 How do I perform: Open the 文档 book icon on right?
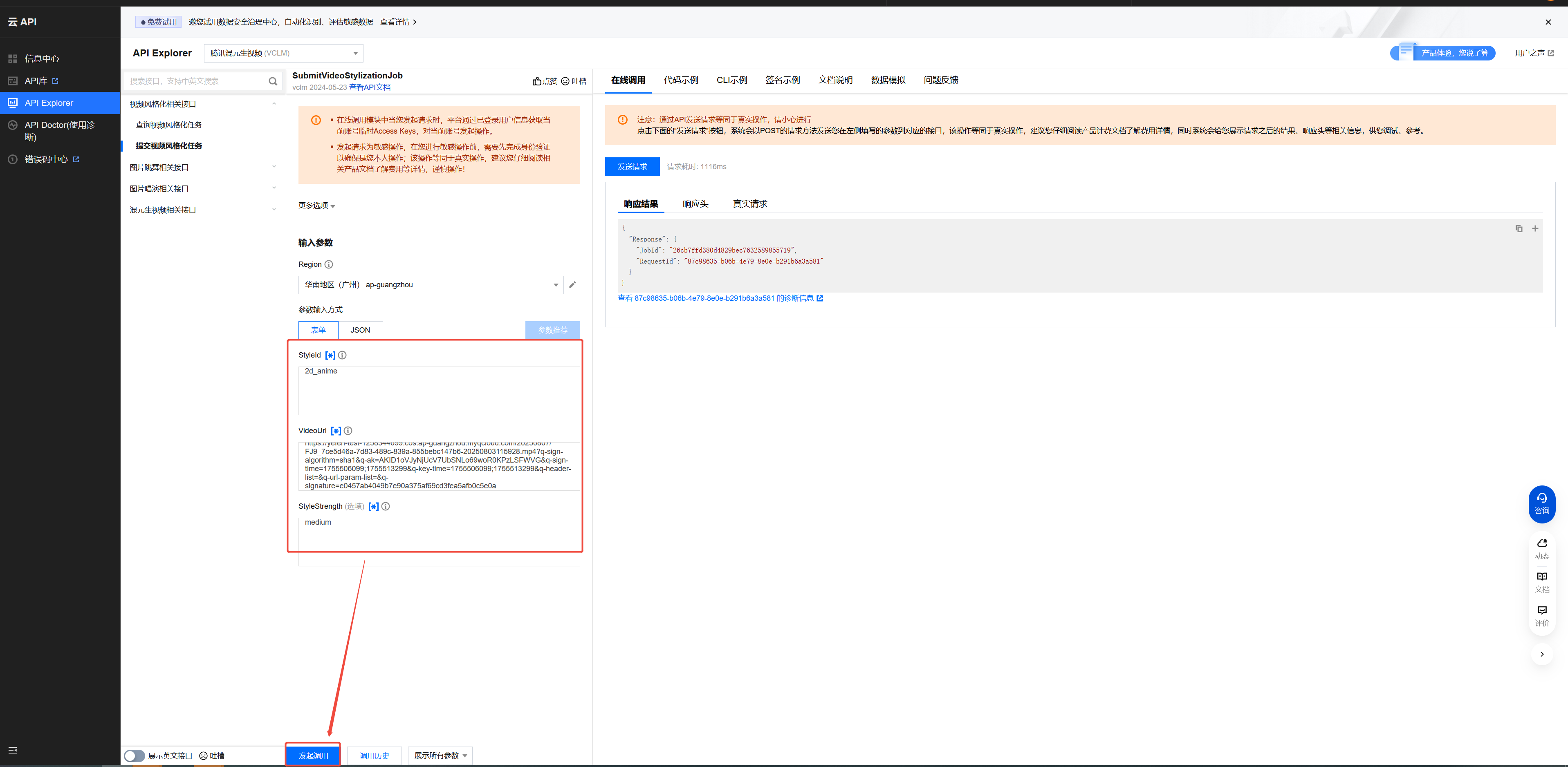click(x=1541, y=581)
